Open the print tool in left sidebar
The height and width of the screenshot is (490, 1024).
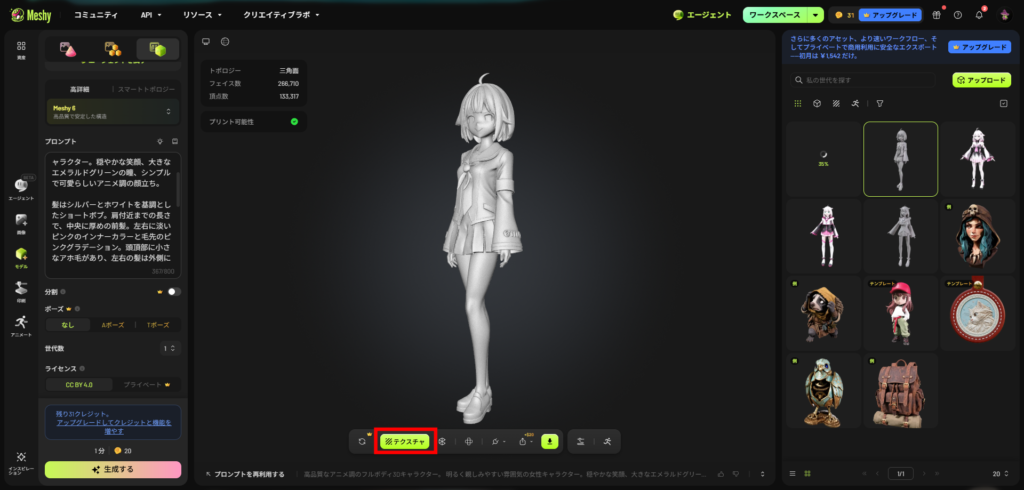click(x=21, y=291)
